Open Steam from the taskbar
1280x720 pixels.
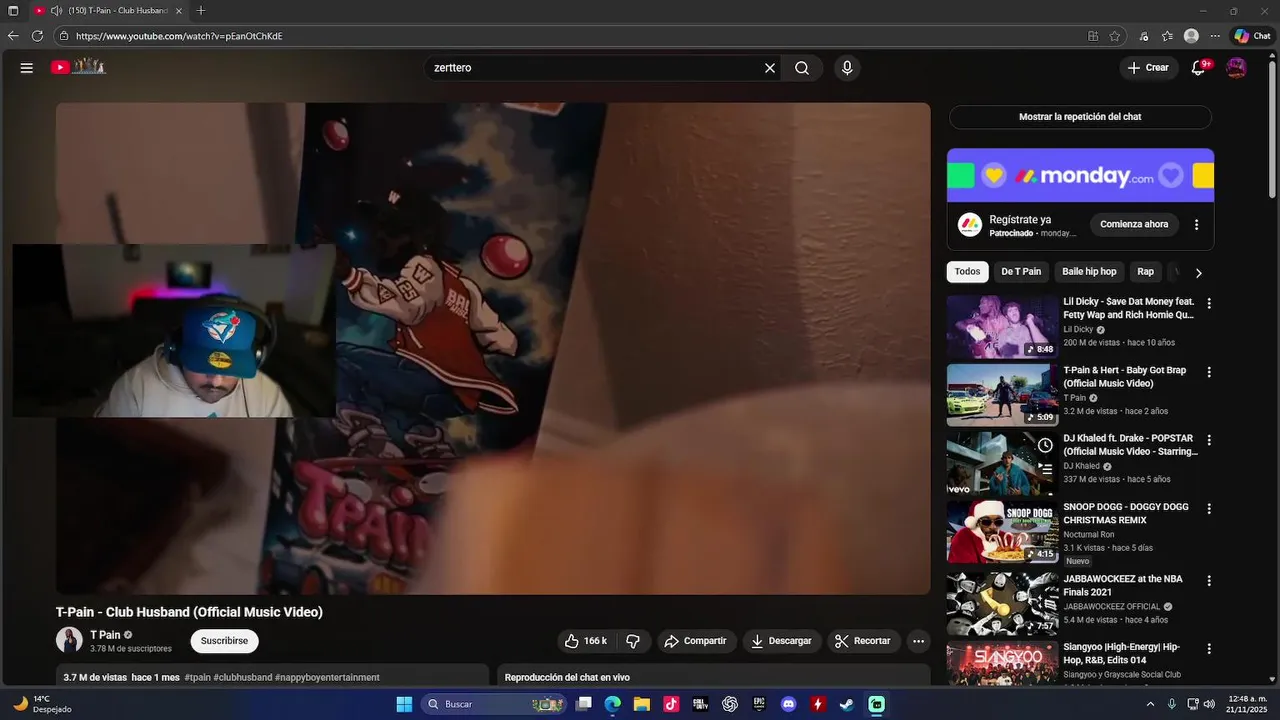click(x=847, y=704)
